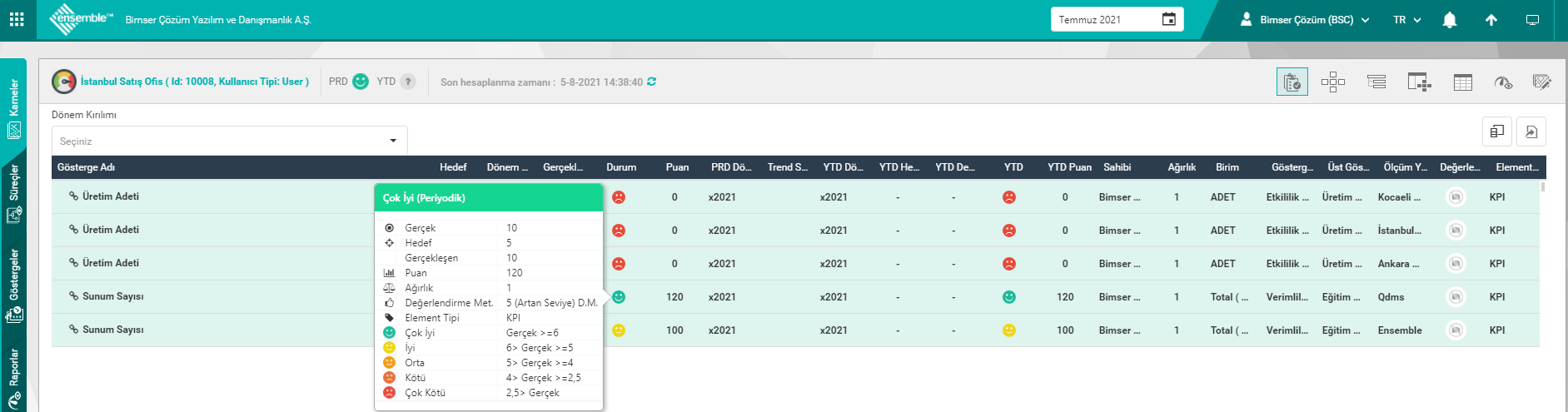Open the chart edit view icon

[x=1541, y=82]
